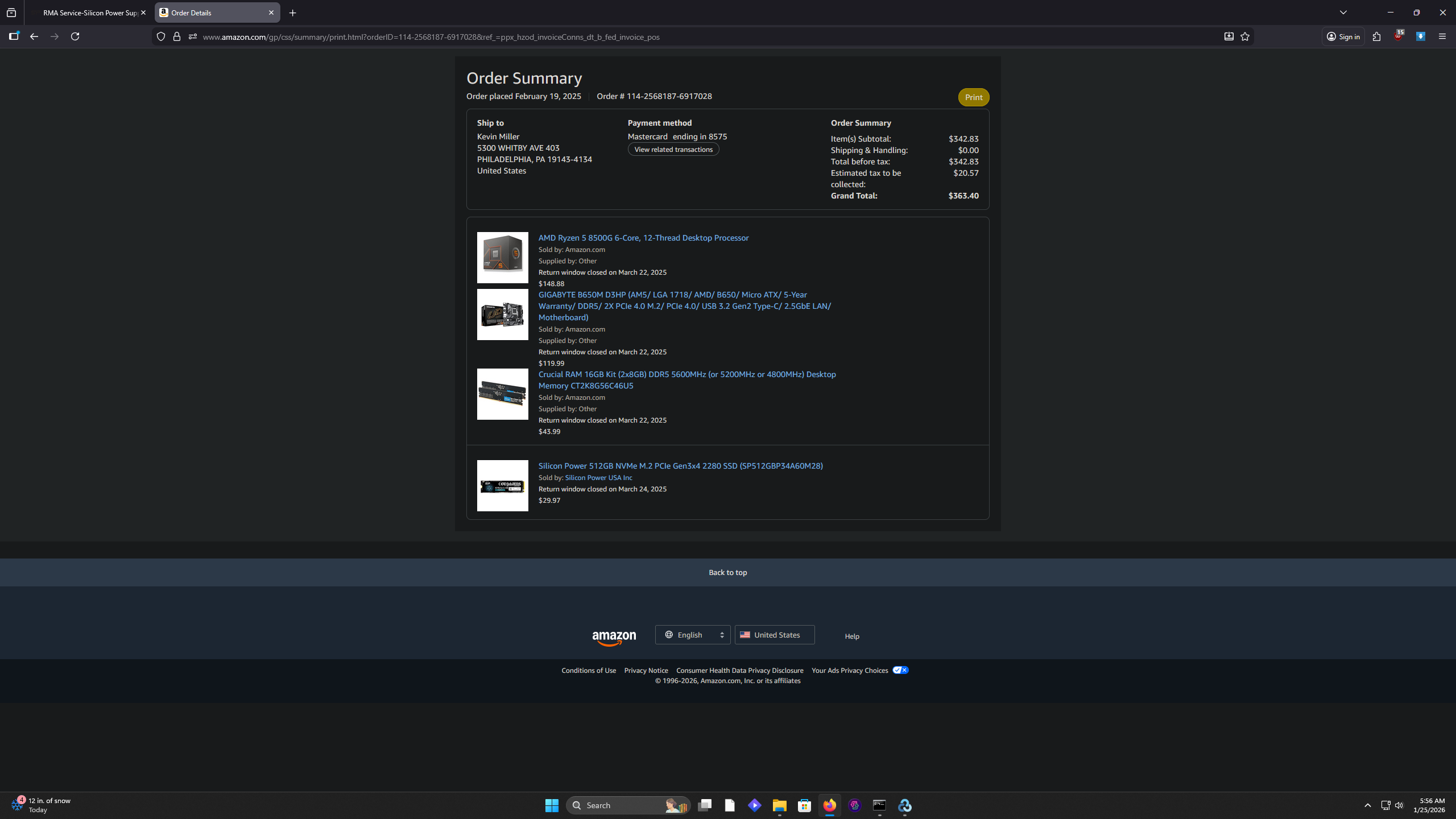Toggle Your Ads Privacy Choices switch
This screenshot has width=1456, height=819.
click(x=900, y=670)
